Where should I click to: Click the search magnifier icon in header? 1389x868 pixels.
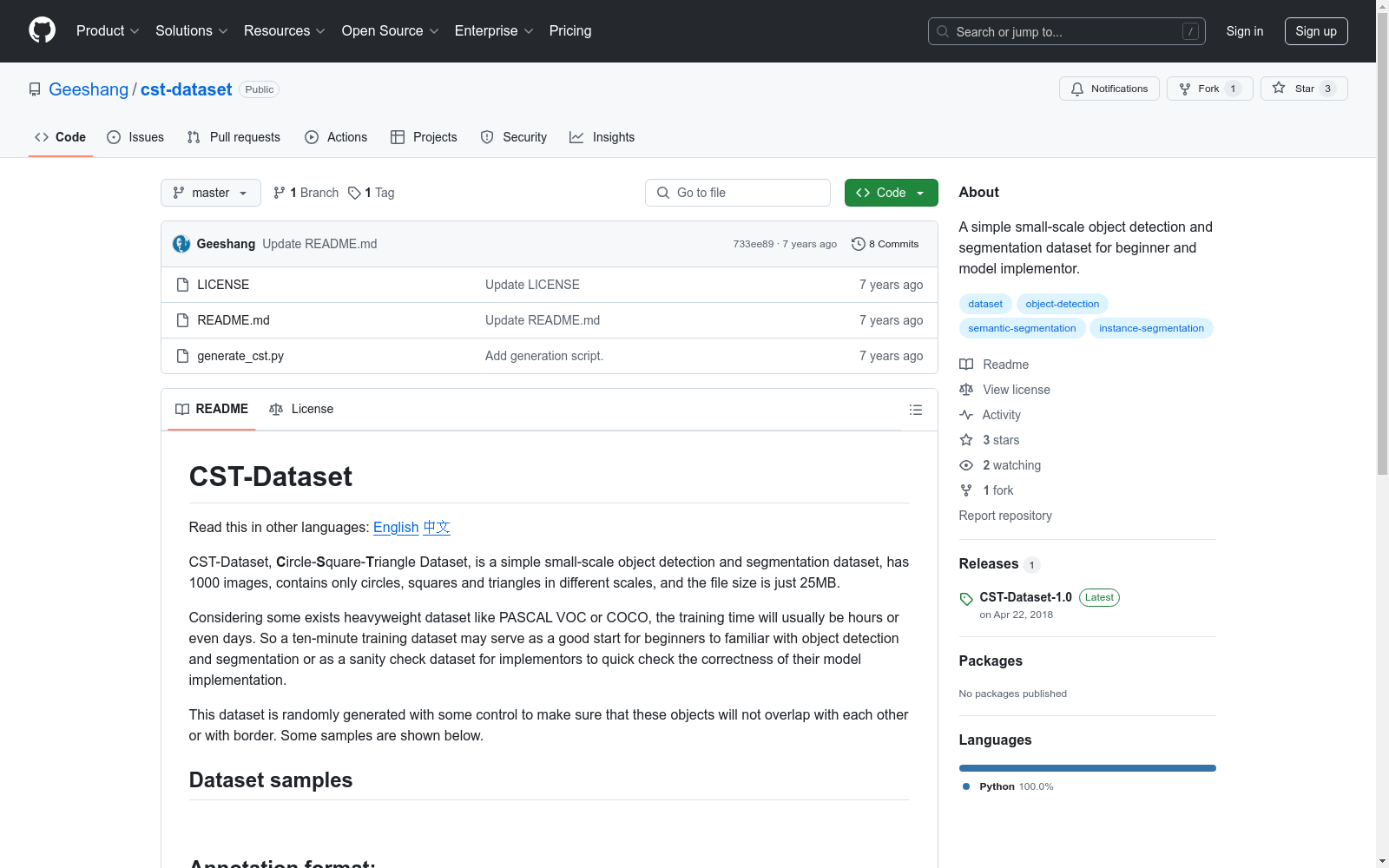[943, 31]
